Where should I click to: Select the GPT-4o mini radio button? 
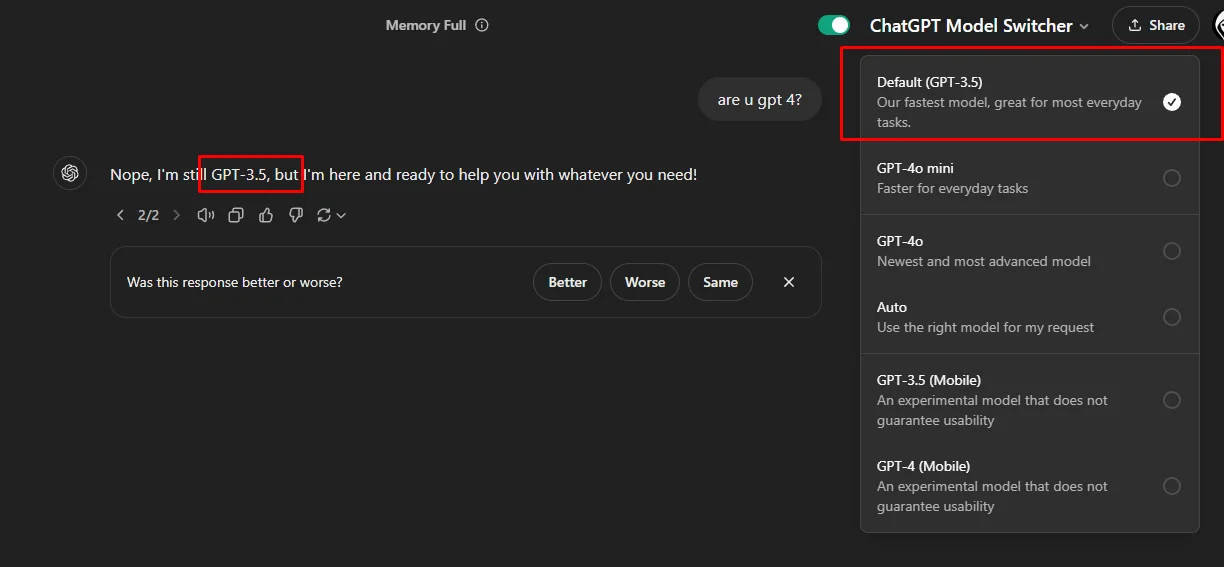coord(1172,178)
